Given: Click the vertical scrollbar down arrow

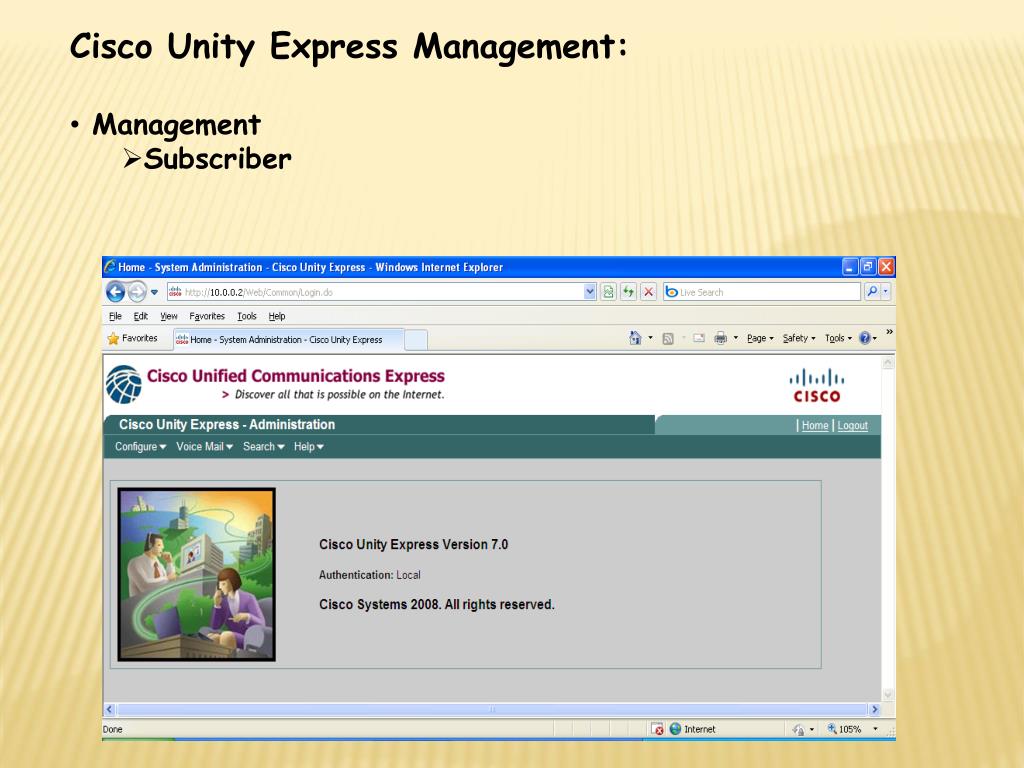Looking at the screenshot, I should pos(888,694).
